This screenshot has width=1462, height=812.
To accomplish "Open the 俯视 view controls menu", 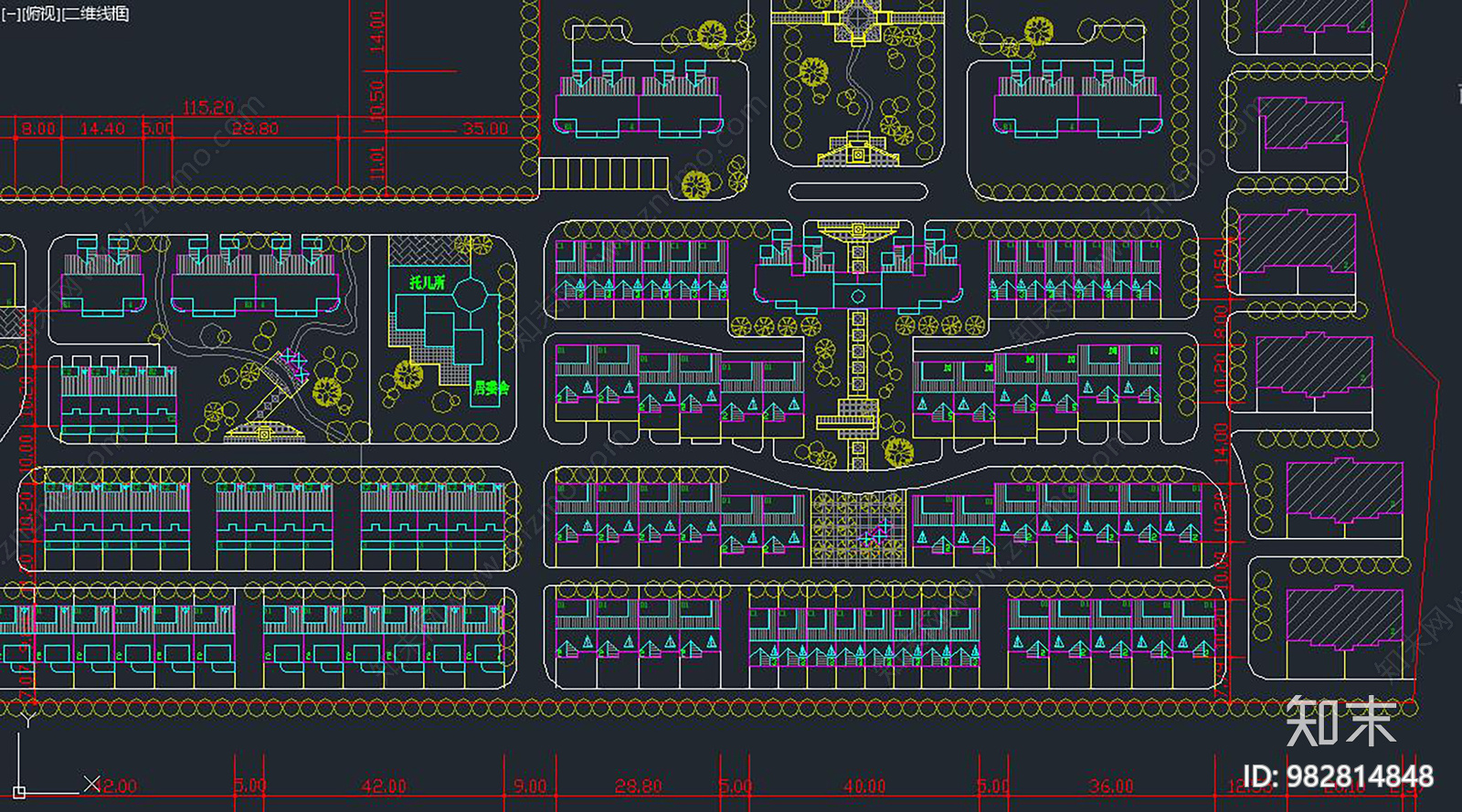I will pyautogui.click(x=39, y=14).
